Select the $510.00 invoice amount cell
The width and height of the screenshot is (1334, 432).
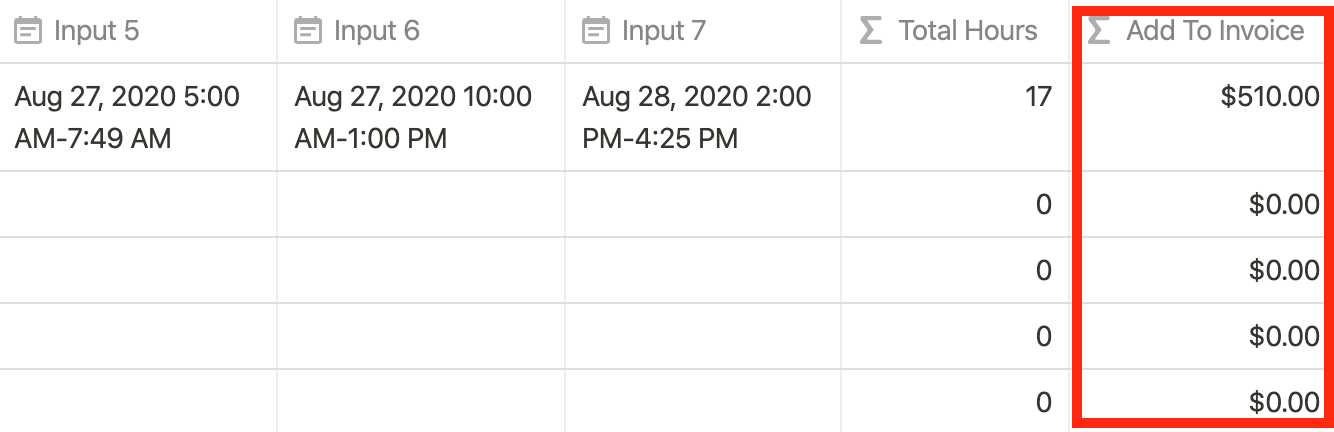click(1203, 117)
